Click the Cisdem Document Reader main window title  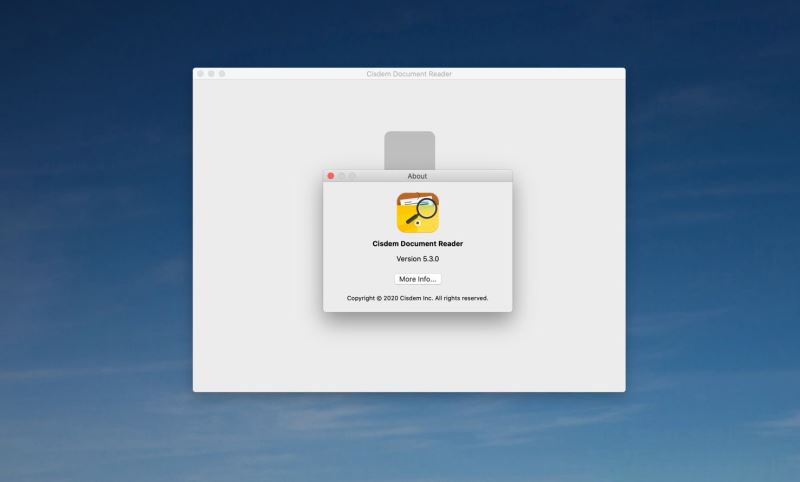coord(409,74)
